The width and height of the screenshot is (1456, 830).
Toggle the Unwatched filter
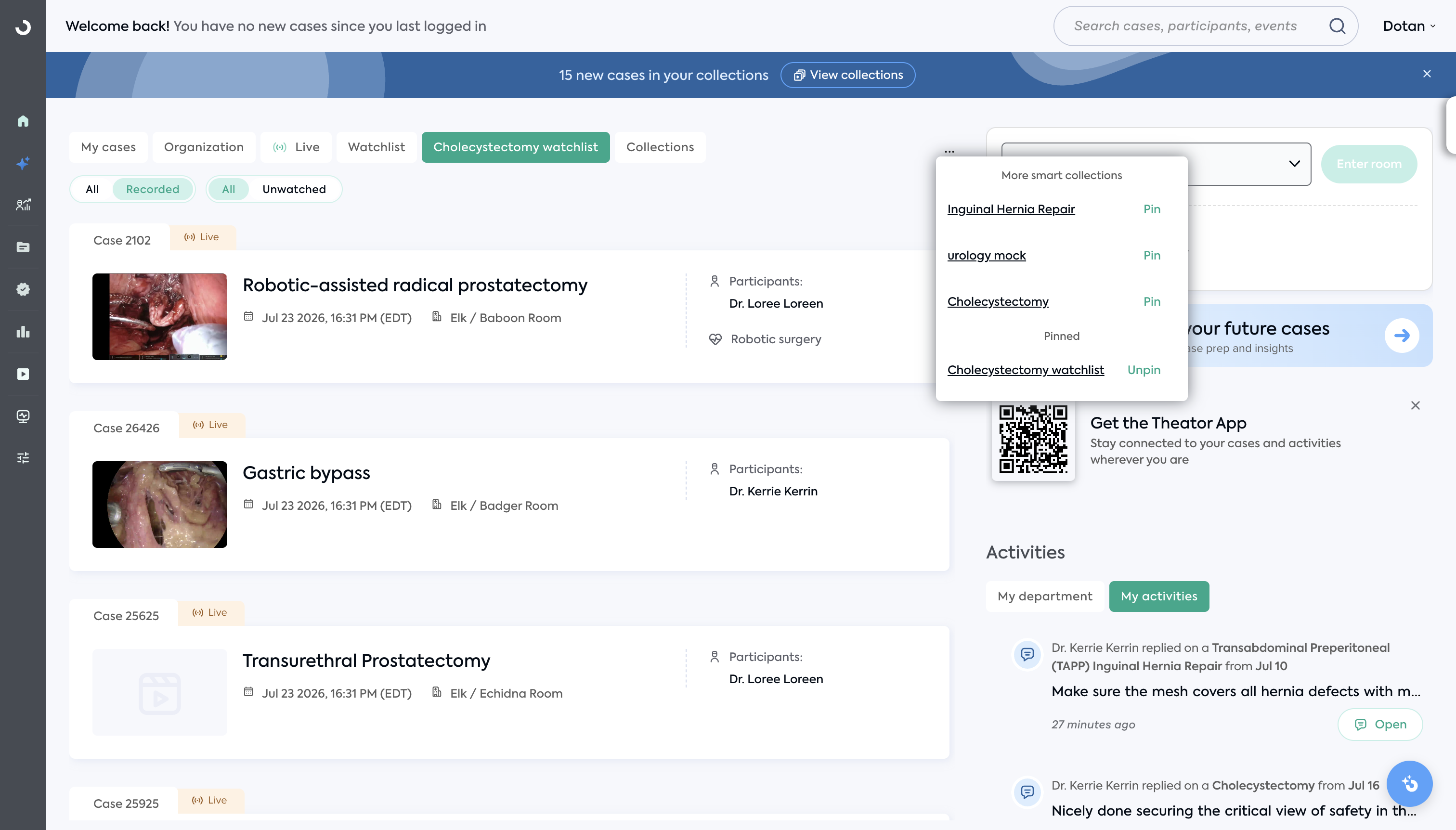tap(294, 189)
